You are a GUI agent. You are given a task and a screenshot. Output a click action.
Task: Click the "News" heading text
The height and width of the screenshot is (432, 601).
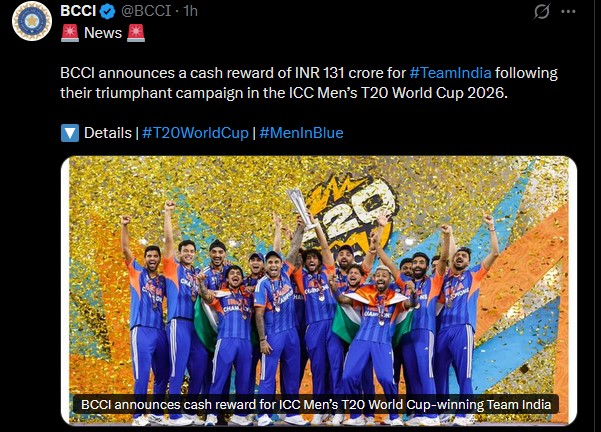[x=102, y=33]
